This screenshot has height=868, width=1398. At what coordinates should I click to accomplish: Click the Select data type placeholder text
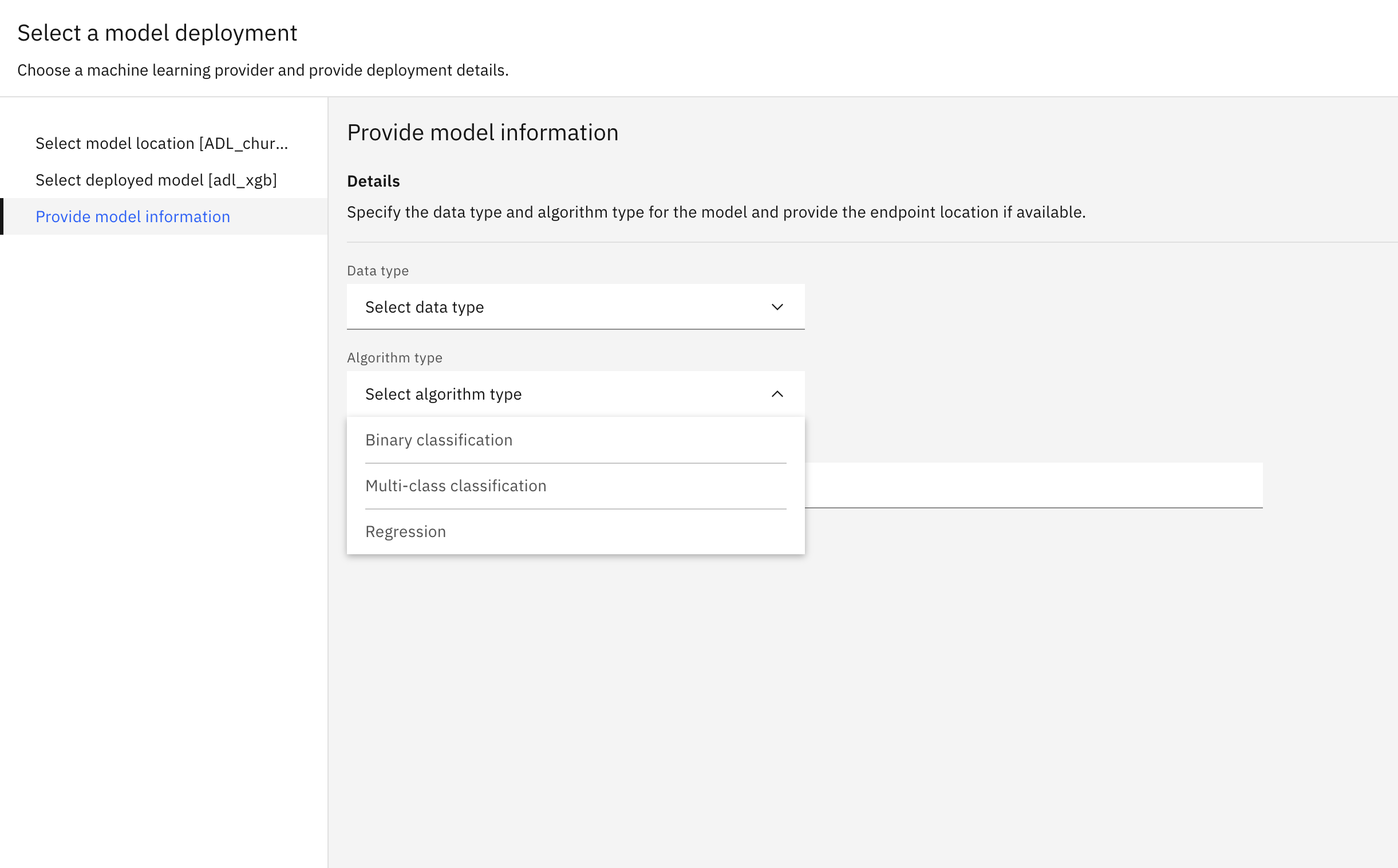tap(424, 307)
